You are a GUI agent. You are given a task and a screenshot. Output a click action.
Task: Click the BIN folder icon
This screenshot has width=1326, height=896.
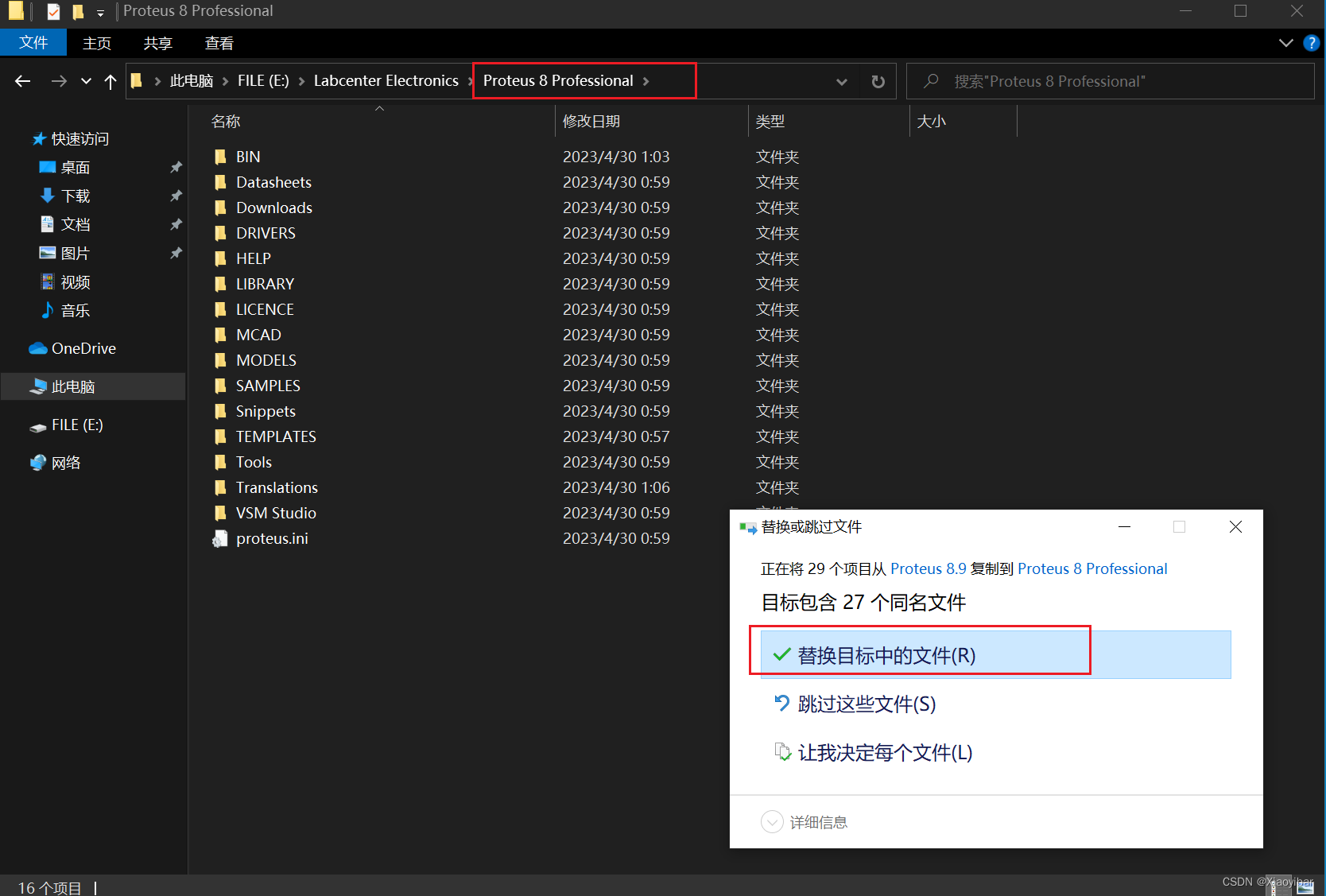coord(220,157)
